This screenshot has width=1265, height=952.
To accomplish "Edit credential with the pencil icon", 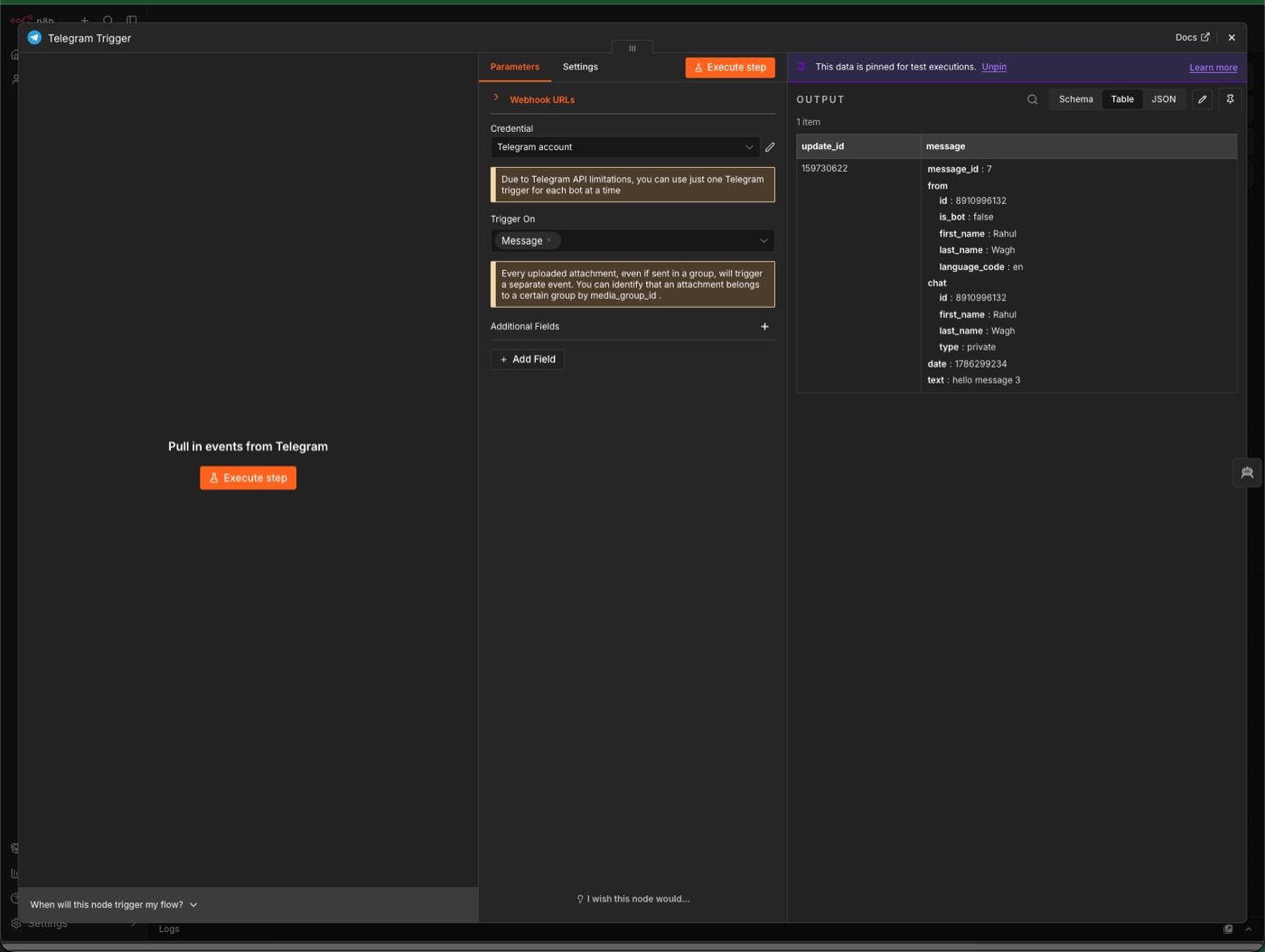I will click(770, 147).
